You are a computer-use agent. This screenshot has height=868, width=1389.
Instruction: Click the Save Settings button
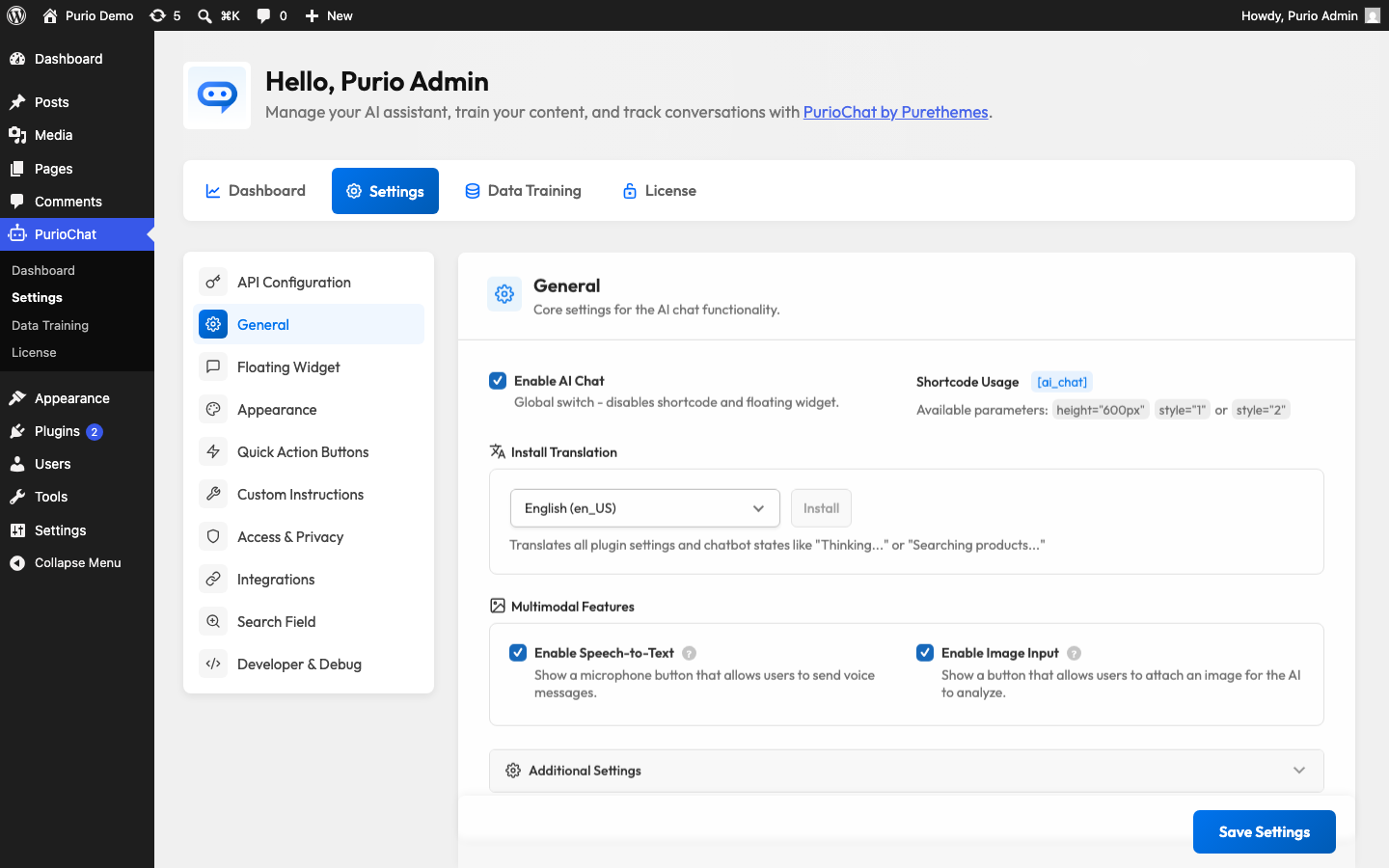tap(1265, 831)
